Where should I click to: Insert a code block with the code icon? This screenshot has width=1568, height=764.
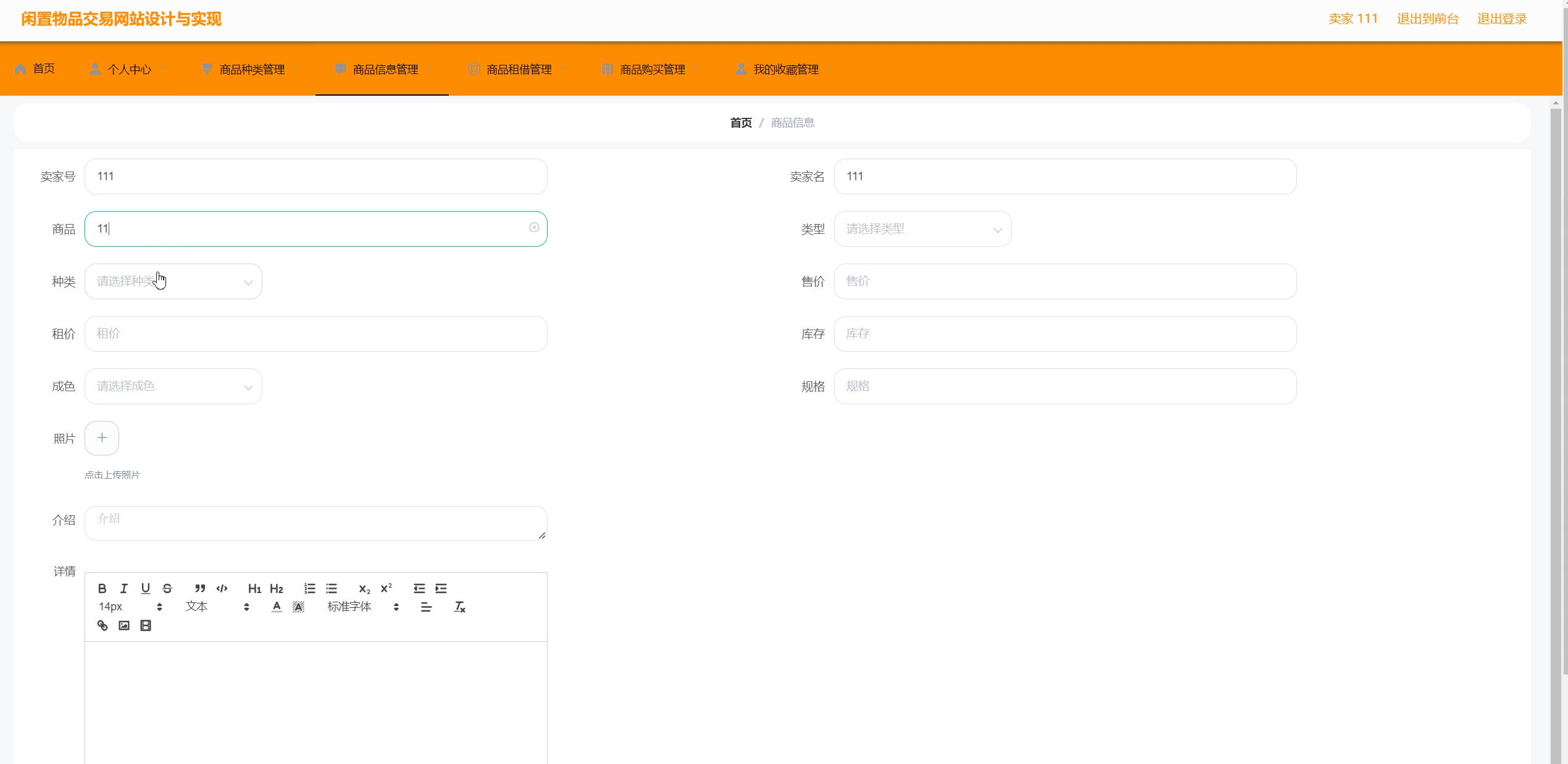222,588
